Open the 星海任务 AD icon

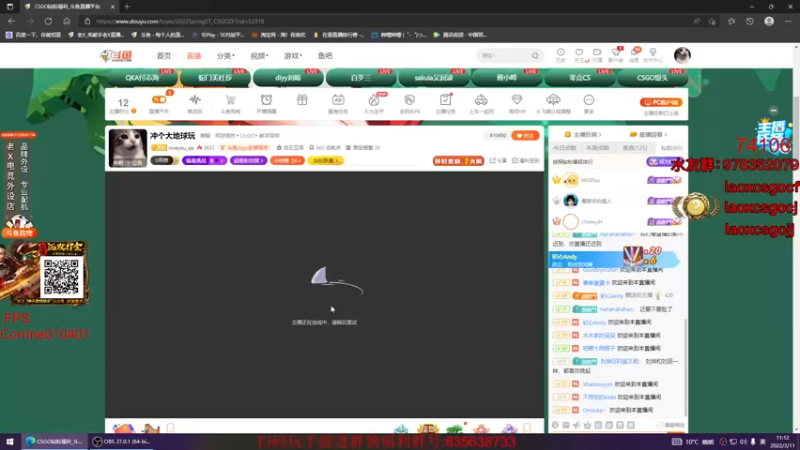coord(338,100)
